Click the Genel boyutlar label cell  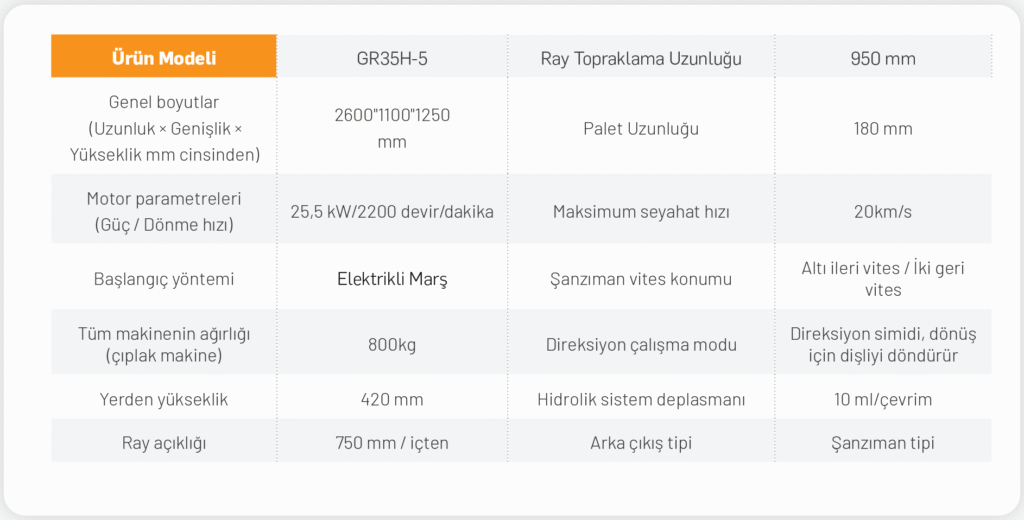(x=164, y=128)
